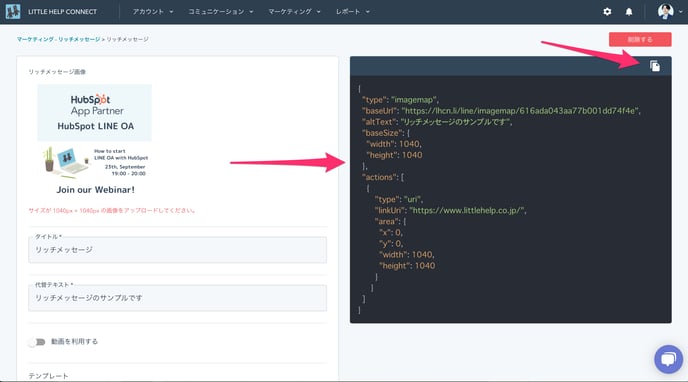Screen dimensions: 688x382
Task: Follow the マーケティング - リッチメッセージ breadcrumb link
Action: (x=58, y=39)
